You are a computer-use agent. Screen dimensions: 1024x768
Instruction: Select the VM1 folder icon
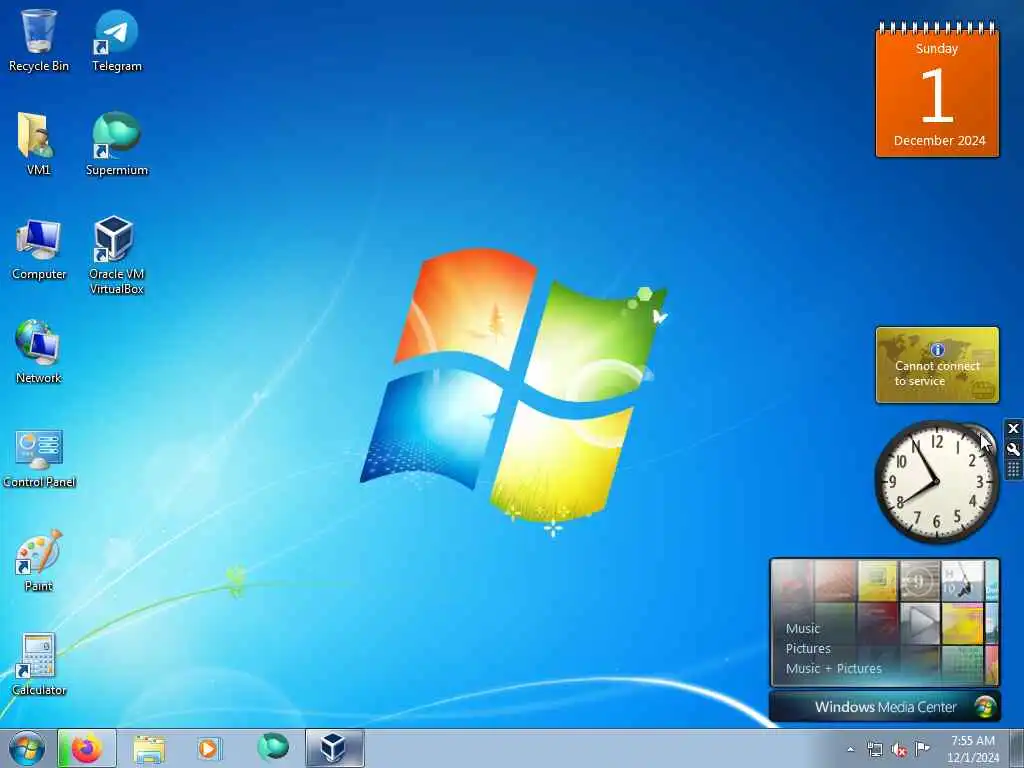point(38,144)
